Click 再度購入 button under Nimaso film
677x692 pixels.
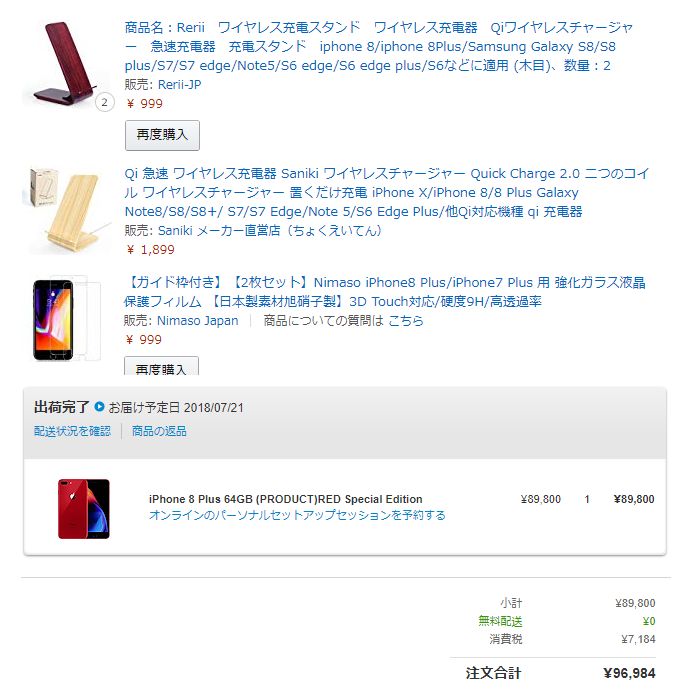pyautogui.click(x=161, y=366)
